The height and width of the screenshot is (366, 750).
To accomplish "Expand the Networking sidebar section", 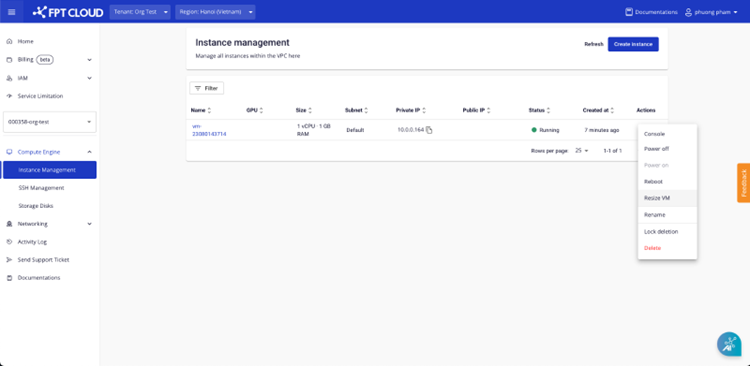I will (x=89, y=224).
